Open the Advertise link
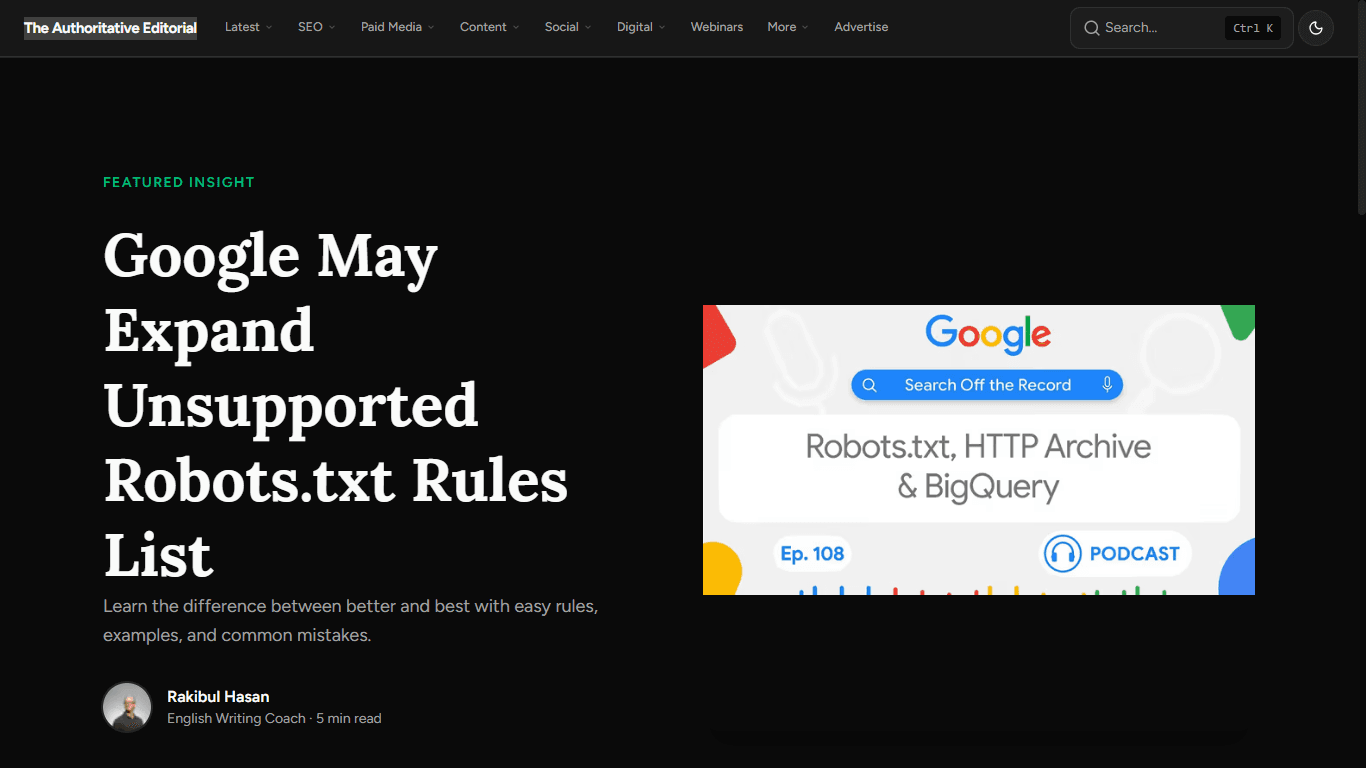The height and width of the screenshot is (768, 1366). click(861, 27)
